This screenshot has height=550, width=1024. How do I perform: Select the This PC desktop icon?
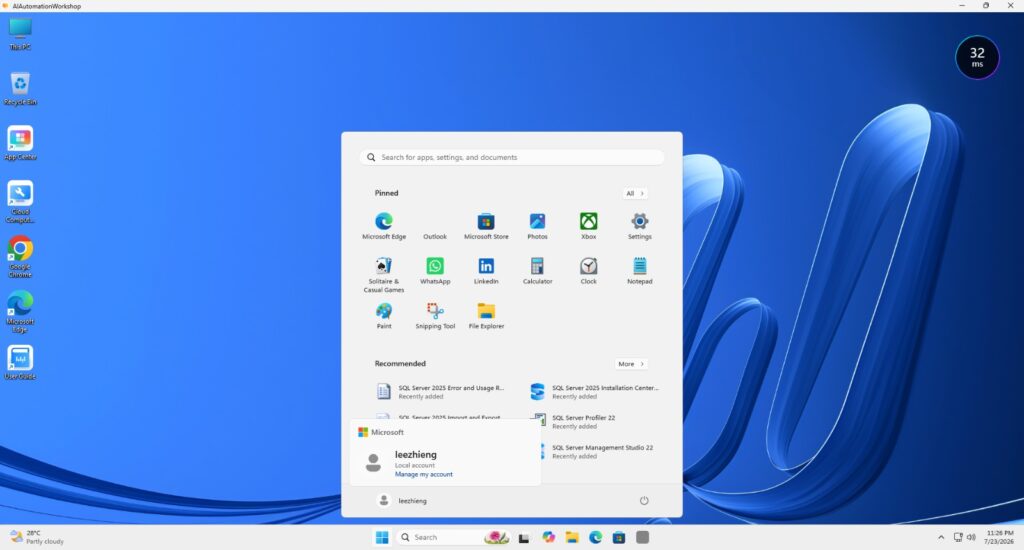pos(20,34)
